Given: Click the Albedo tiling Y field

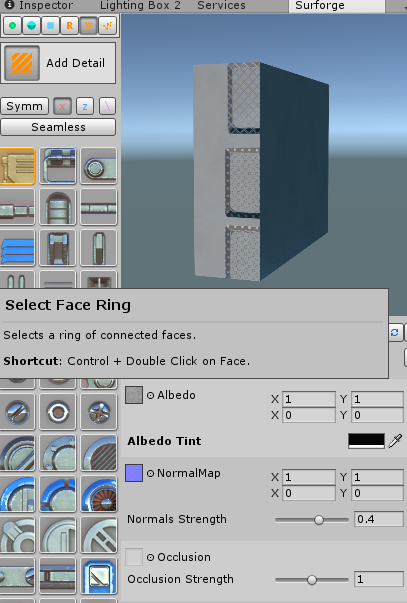Looking at the screenshot, I should click(x=377, y=399).
